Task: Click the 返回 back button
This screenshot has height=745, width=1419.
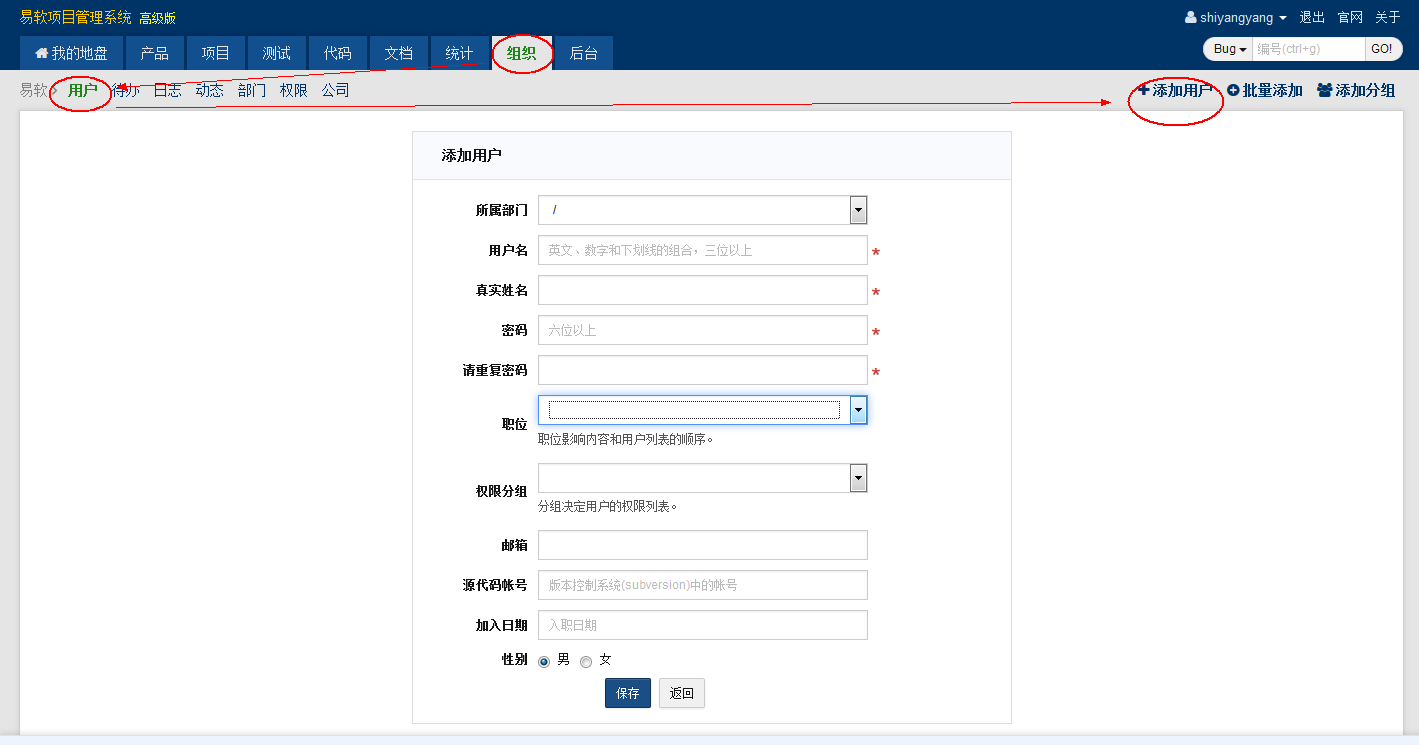Action: click(681, 693)
